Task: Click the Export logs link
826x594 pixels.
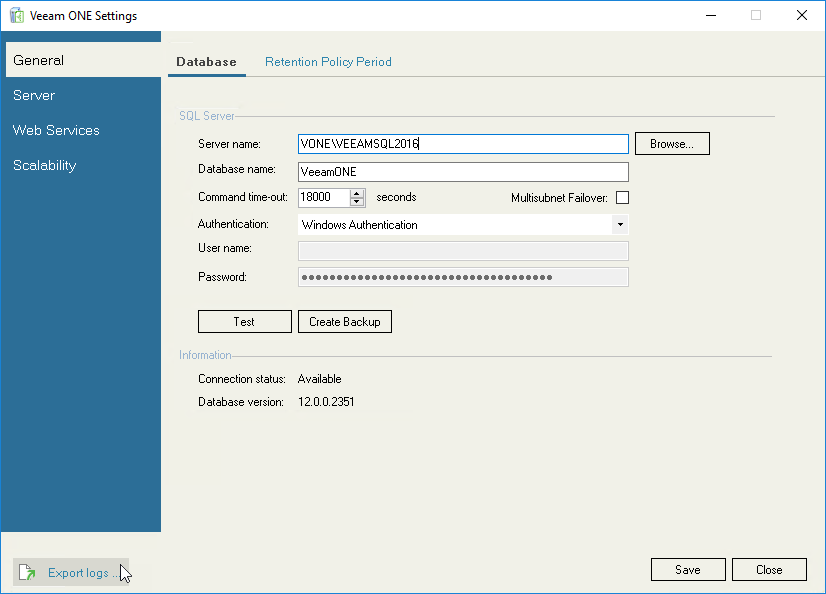Action: coord(77,572)
